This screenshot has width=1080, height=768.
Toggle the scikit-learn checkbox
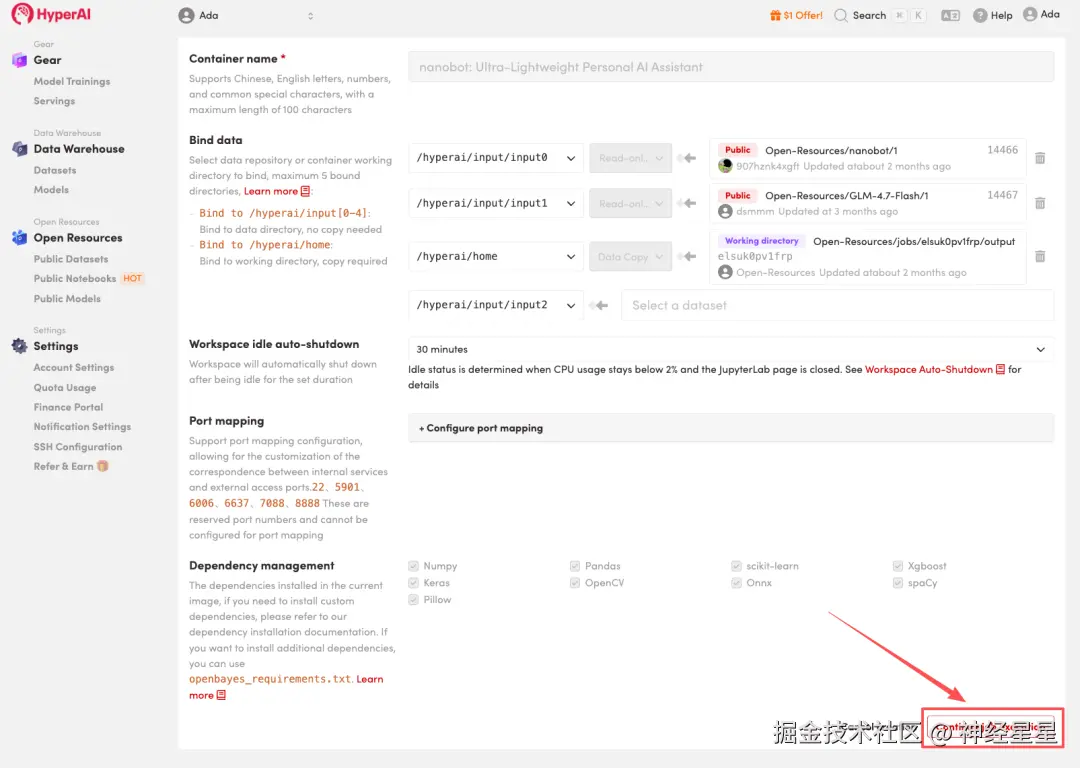[736, 565]
